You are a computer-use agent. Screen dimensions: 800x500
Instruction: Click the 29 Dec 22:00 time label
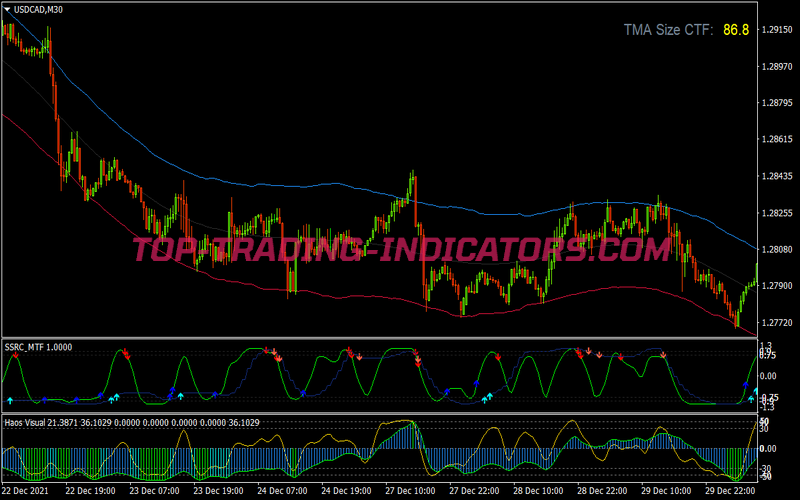point(730,490)
